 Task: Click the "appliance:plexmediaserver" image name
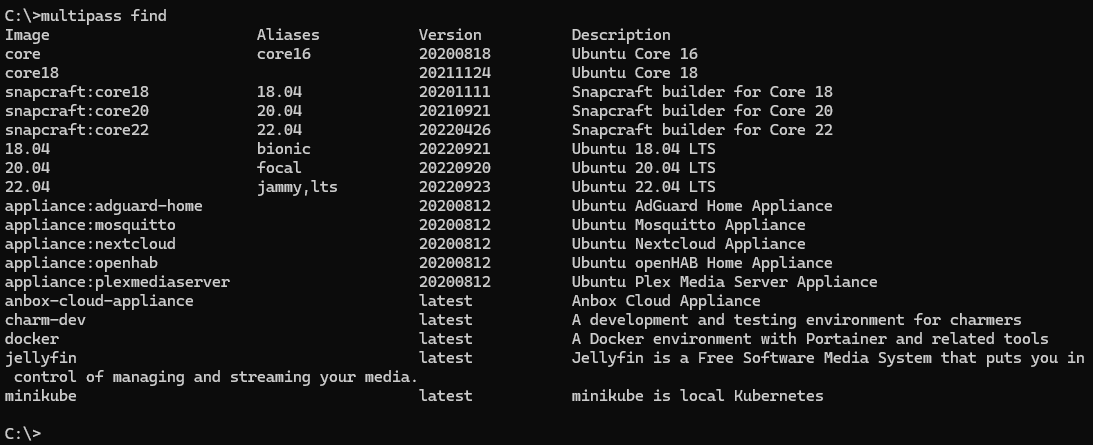point(117,282)
